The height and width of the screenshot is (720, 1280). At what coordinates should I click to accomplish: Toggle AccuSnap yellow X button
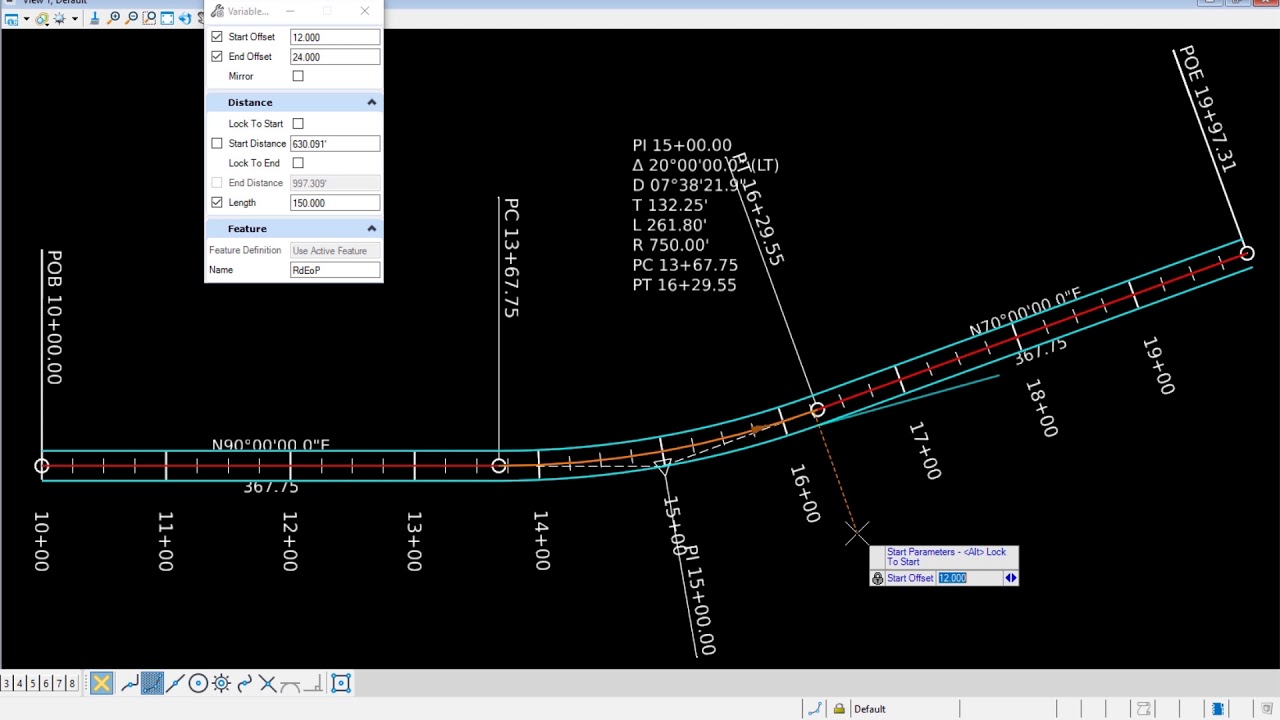101,684
